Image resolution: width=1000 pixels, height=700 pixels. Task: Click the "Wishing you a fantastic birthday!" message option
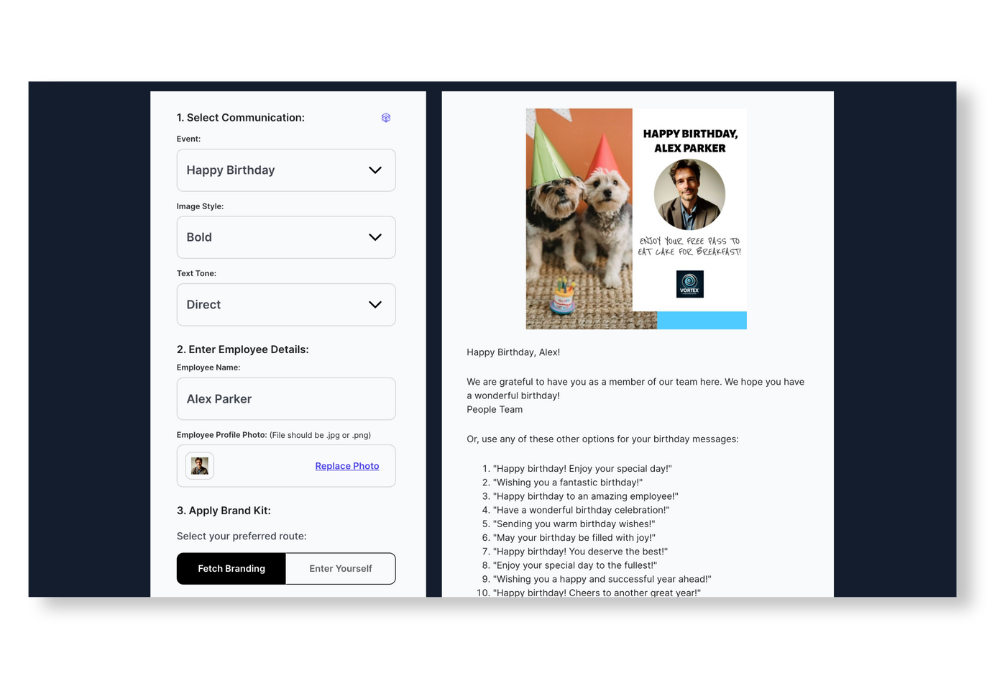coord(567,482)
